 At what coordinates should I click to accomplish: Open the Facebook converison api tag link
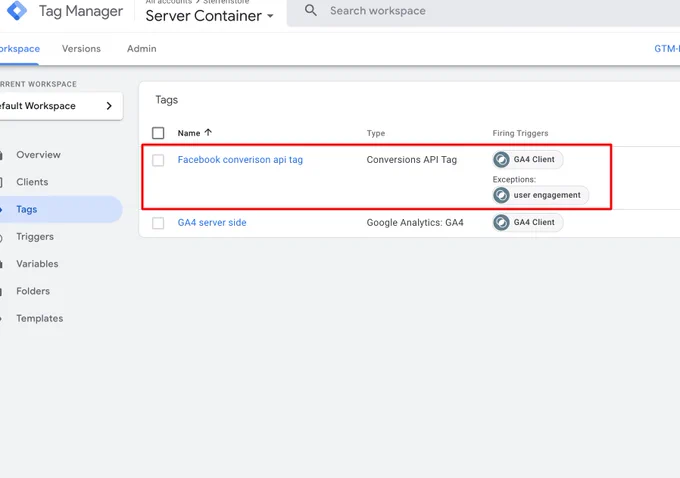pos(240,160)
